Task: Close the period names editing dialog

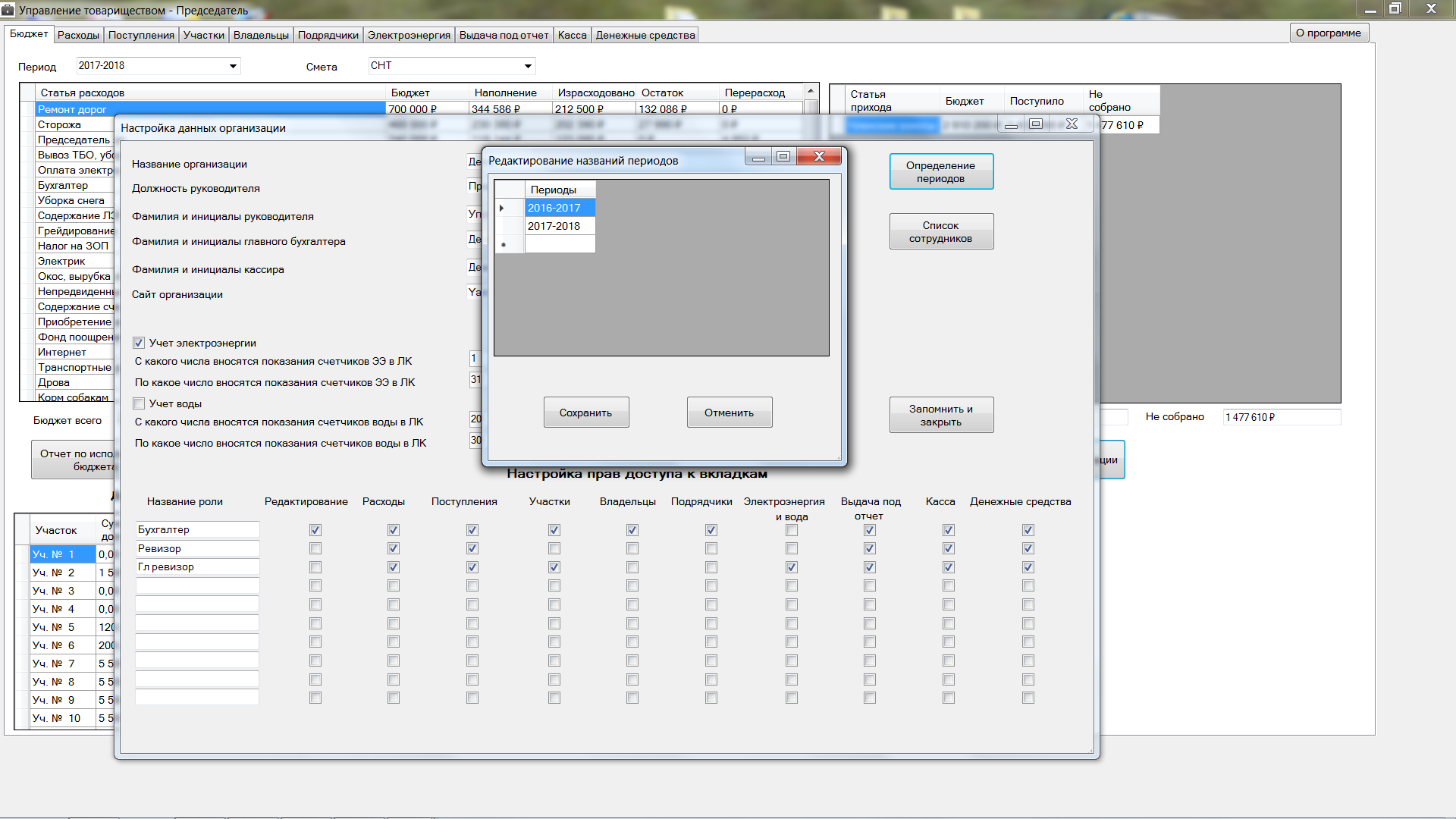Action: coord(819,156)
